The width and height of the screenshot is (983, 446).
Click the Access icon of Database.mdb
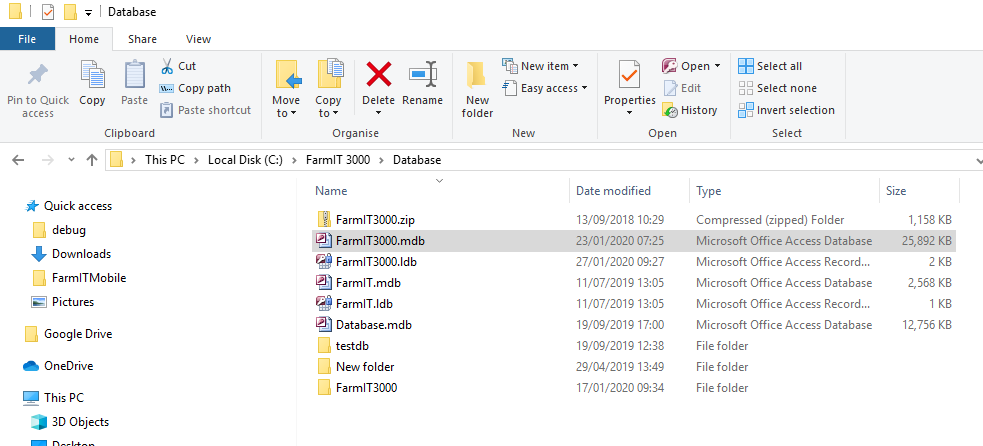tap(323, 325)
